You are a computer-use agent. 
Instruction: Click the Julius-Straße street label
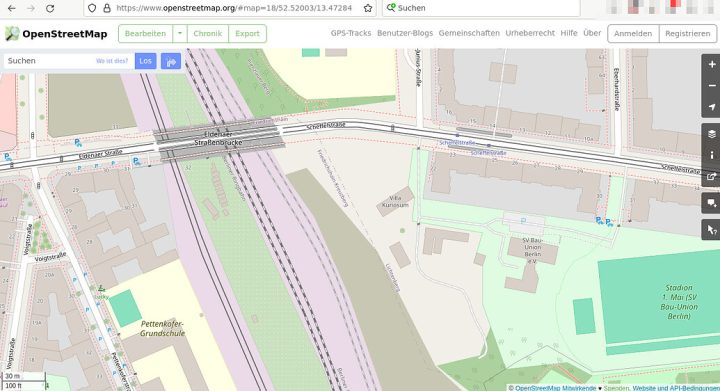418,67
